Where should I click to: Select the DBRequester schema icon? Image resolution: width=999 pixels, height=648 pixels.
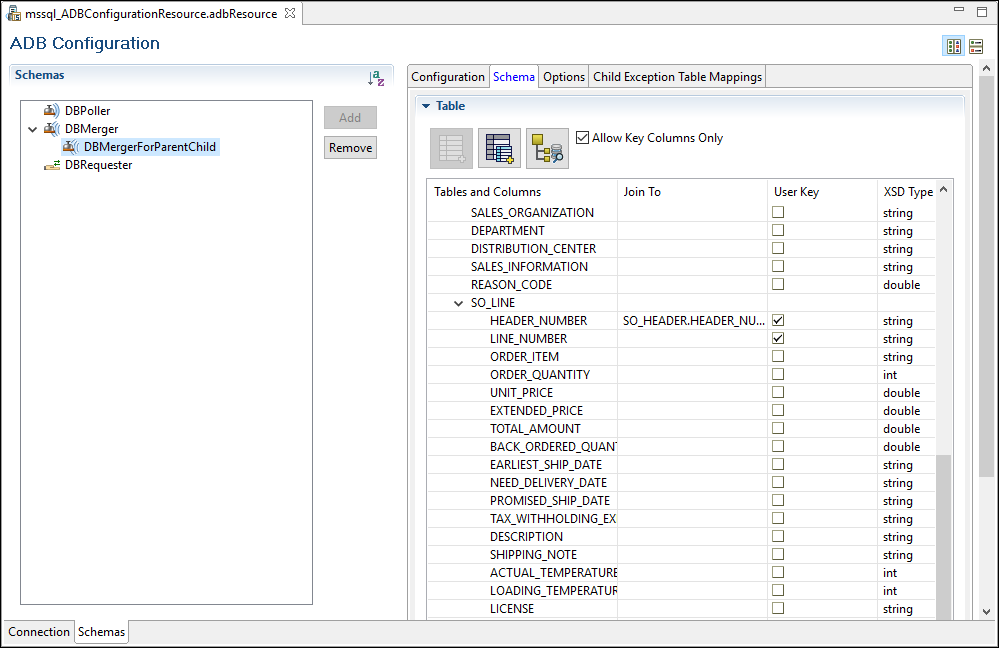pyautogui.click(x=51, y=165)
